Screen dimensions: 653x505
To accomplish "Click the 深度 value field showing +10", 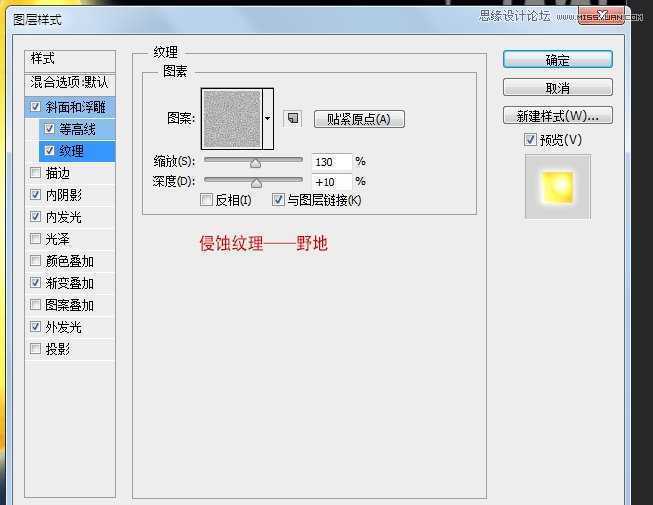I will (331, 182).
